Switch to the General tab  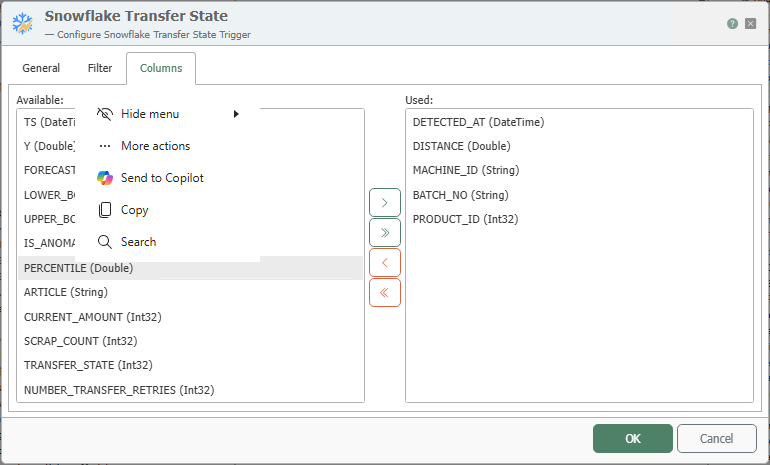[41, 68]
